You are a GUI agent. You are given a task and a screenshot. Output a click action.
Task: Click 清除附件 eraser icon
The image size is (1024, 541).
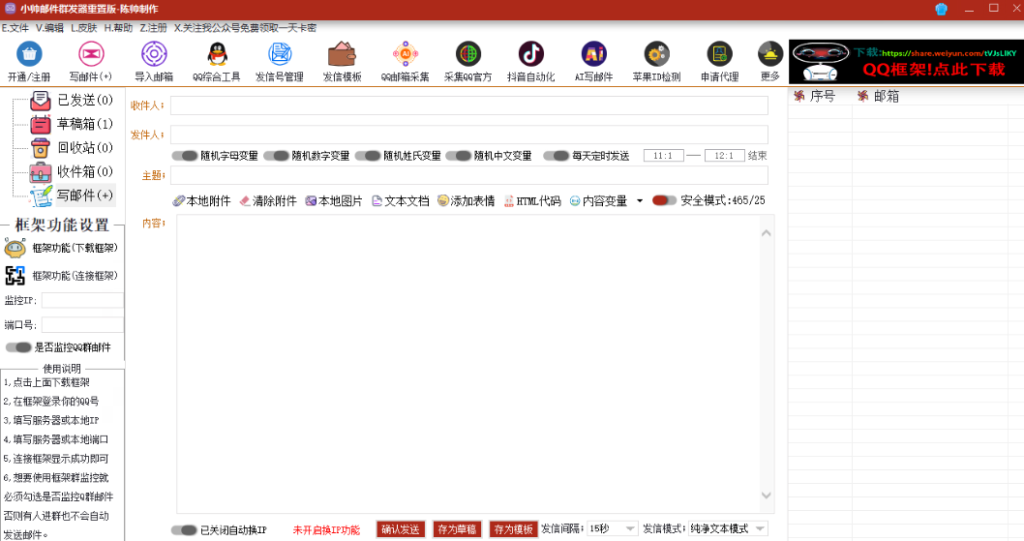pyautogui.click(x=245, y=201)
